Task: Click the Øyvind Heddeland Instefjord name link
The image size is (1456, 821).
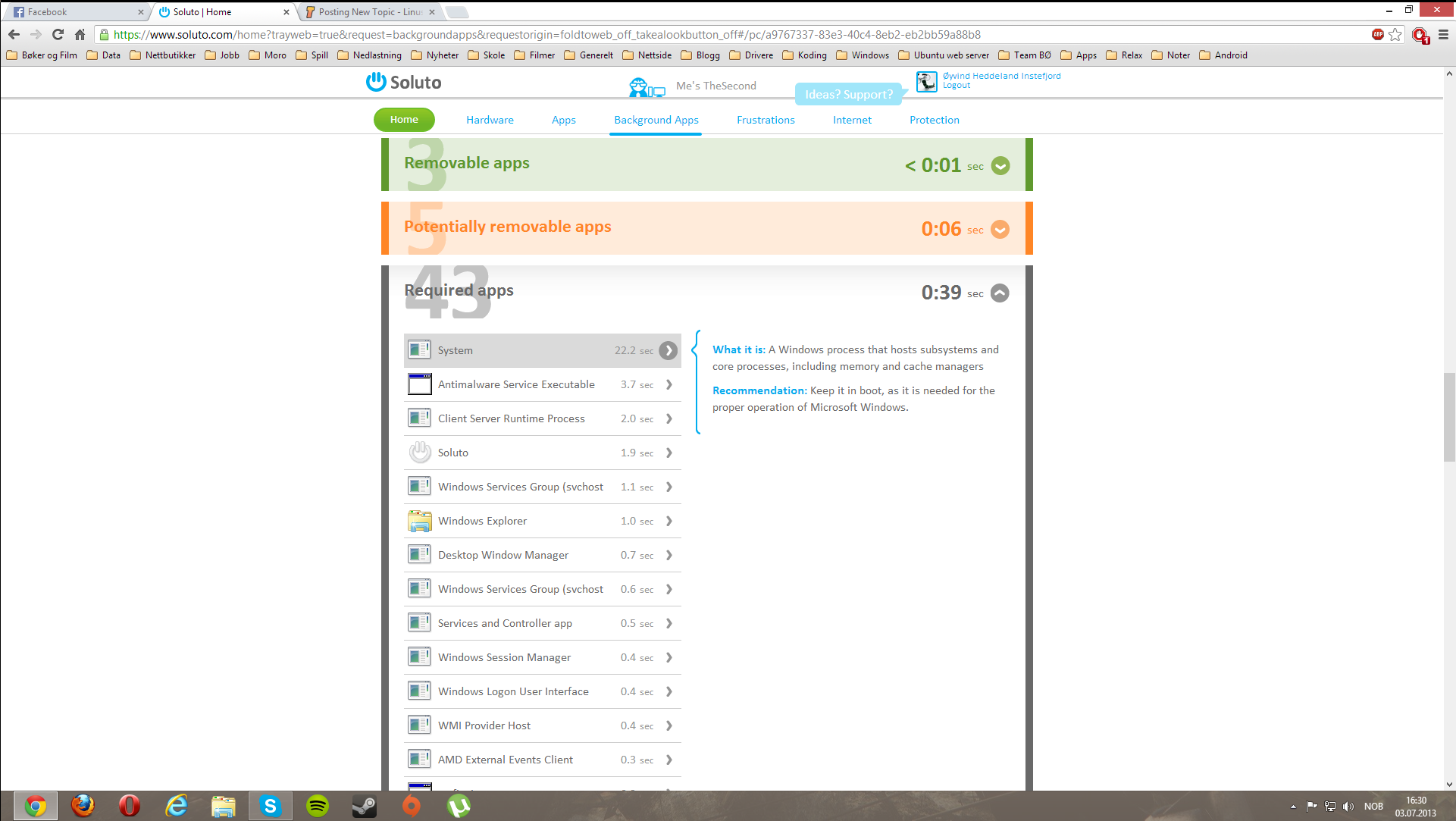Action: pos(1001,76)
